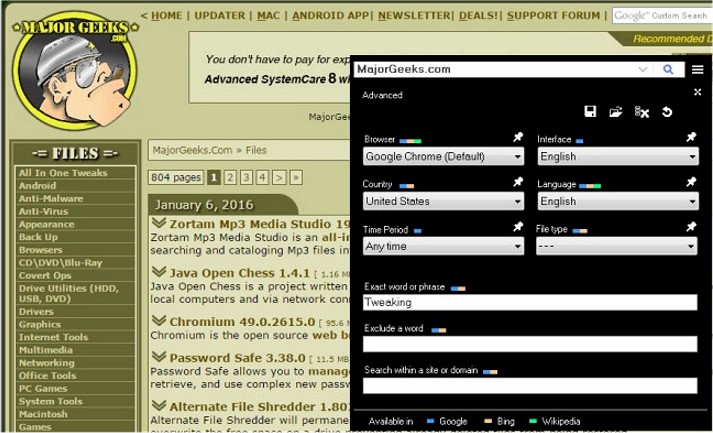Open the Internet Tools category

pos(53,337)
